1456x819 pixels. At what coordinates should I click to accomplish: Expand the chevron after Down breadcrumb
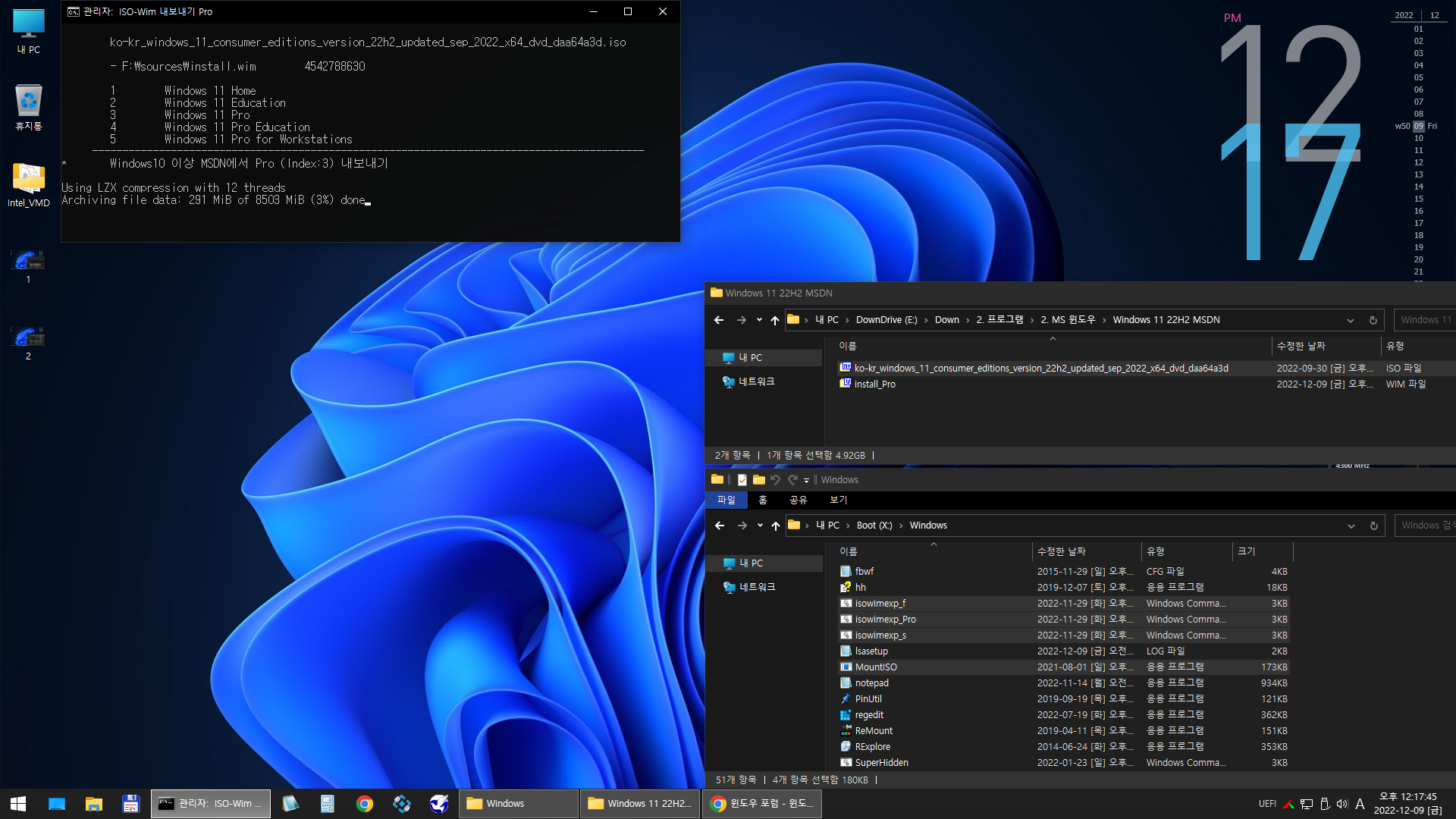[968, 320]
